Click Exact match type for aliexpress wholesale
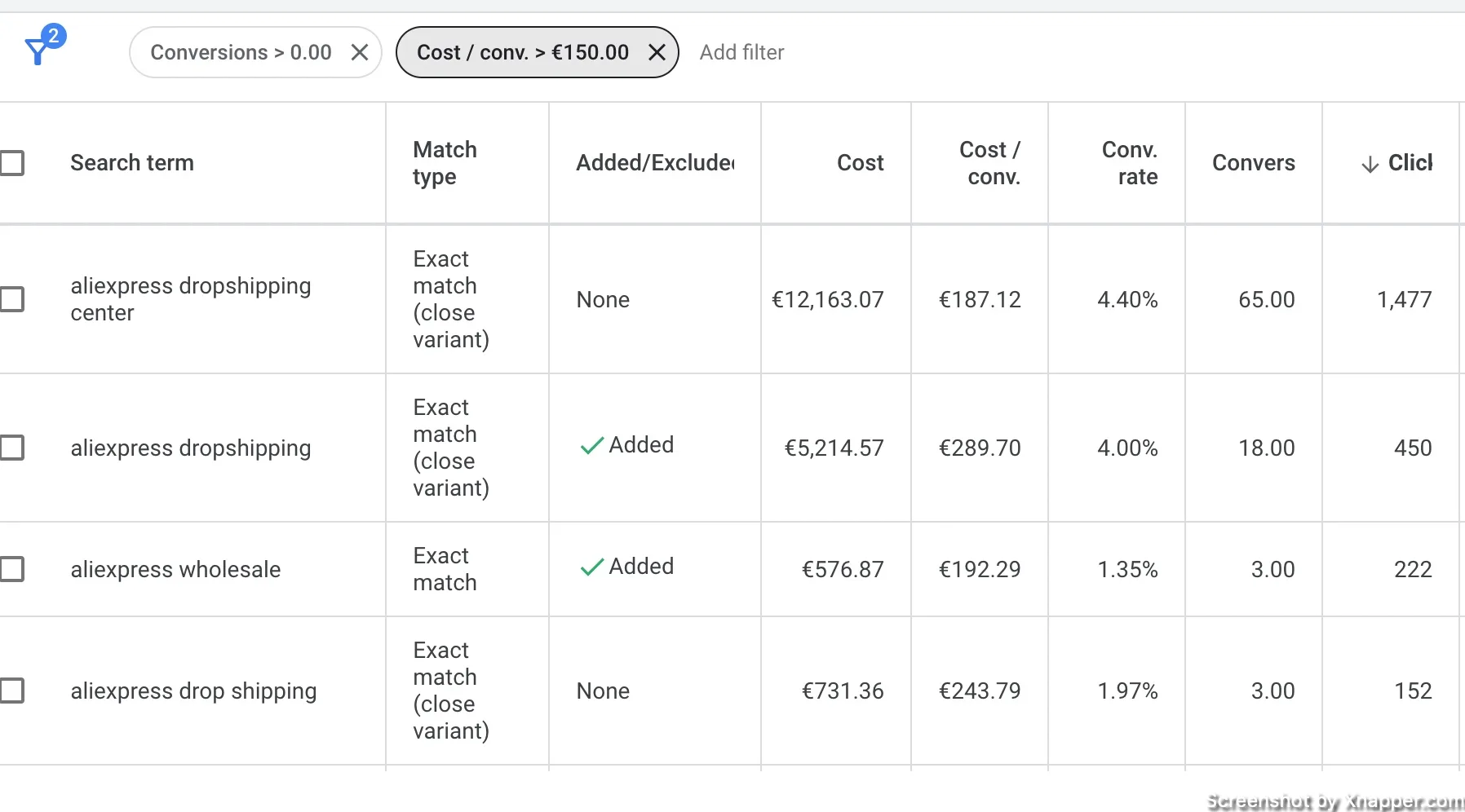Viewport: 1465px width, 812px height. [x=445, y=569]
